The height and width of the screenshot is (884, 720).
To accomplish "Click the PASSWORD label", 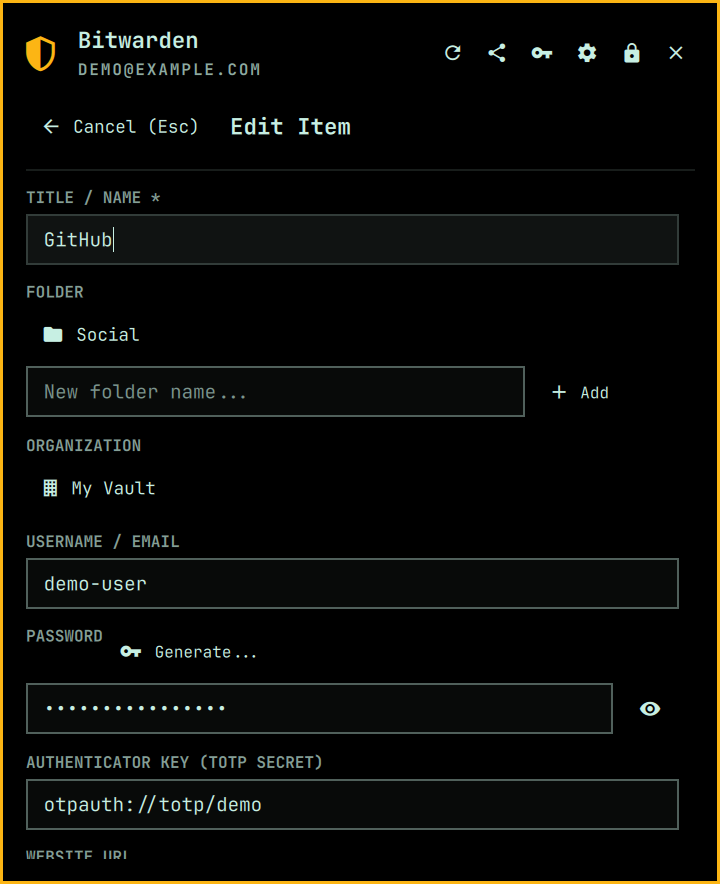I will 64,637.
